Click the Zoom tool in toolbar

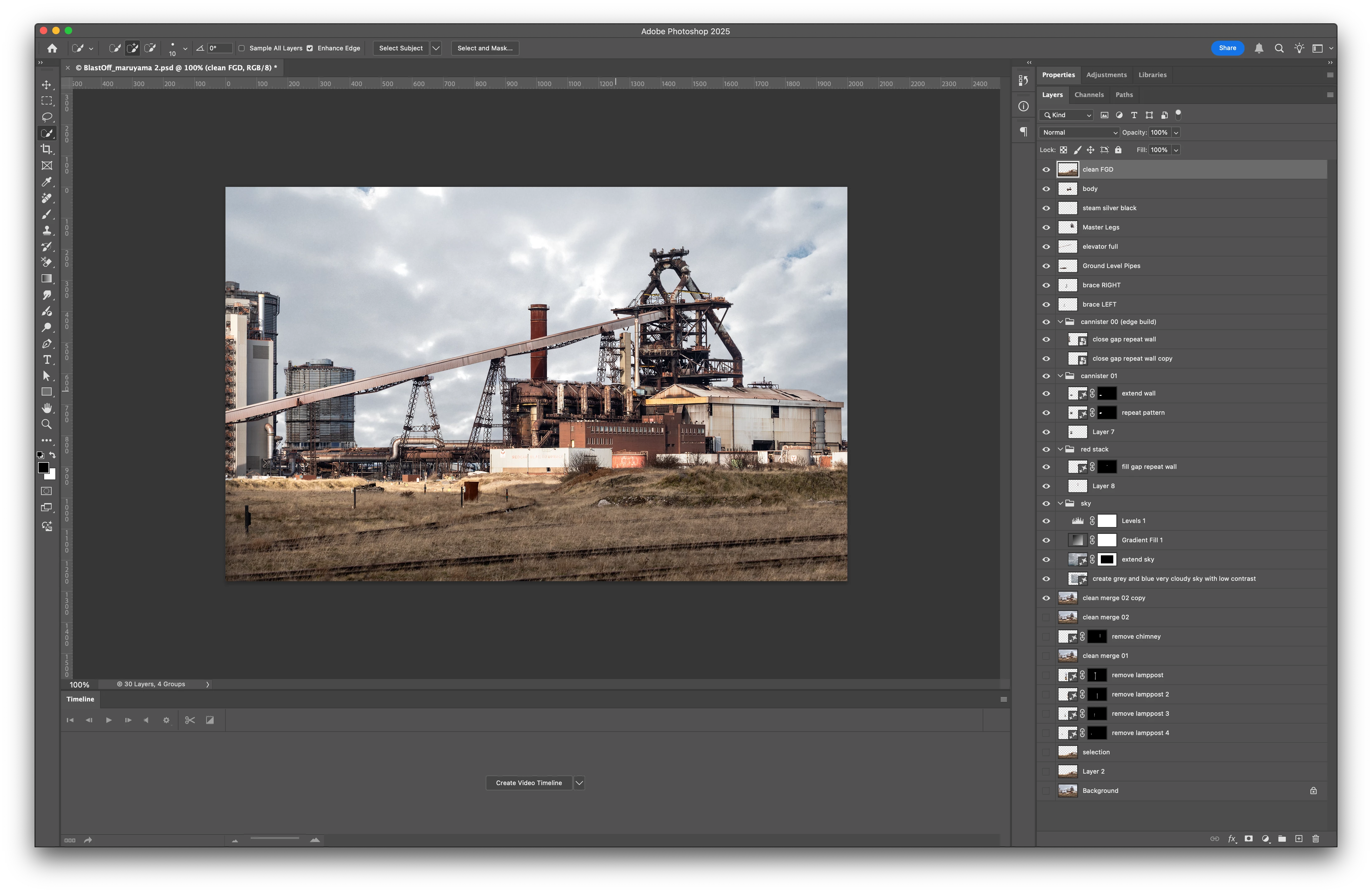(47, 424)
